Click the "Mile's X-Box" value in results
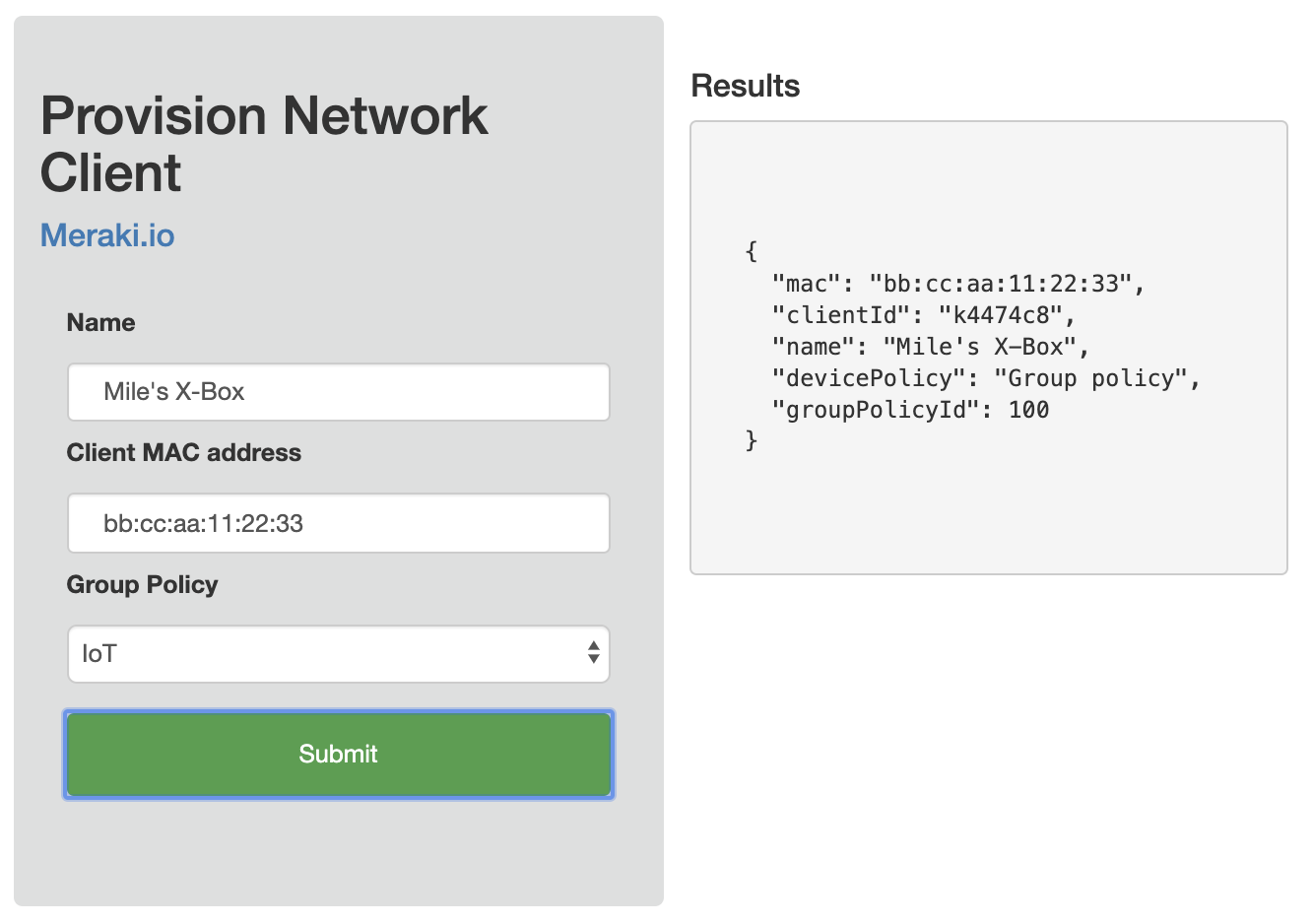The height and width of the screenshot is (924, 1312). [979, 348]
